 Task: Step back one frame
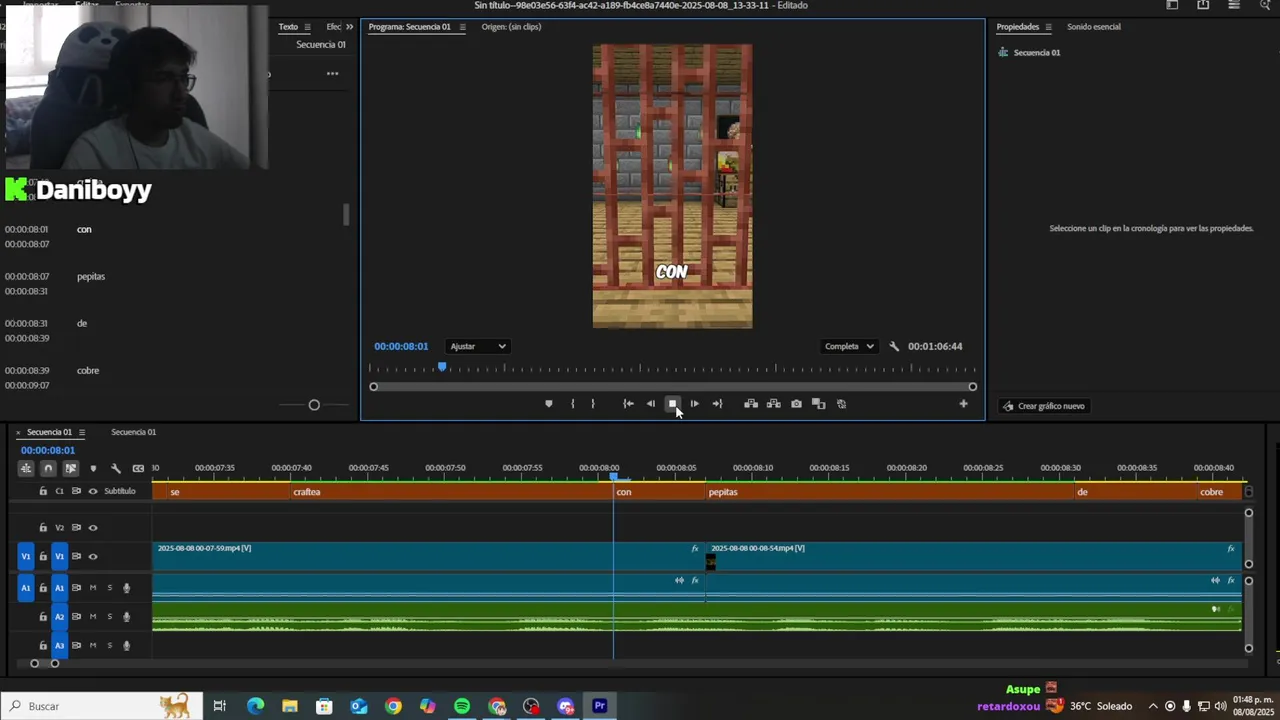[650, 404]
